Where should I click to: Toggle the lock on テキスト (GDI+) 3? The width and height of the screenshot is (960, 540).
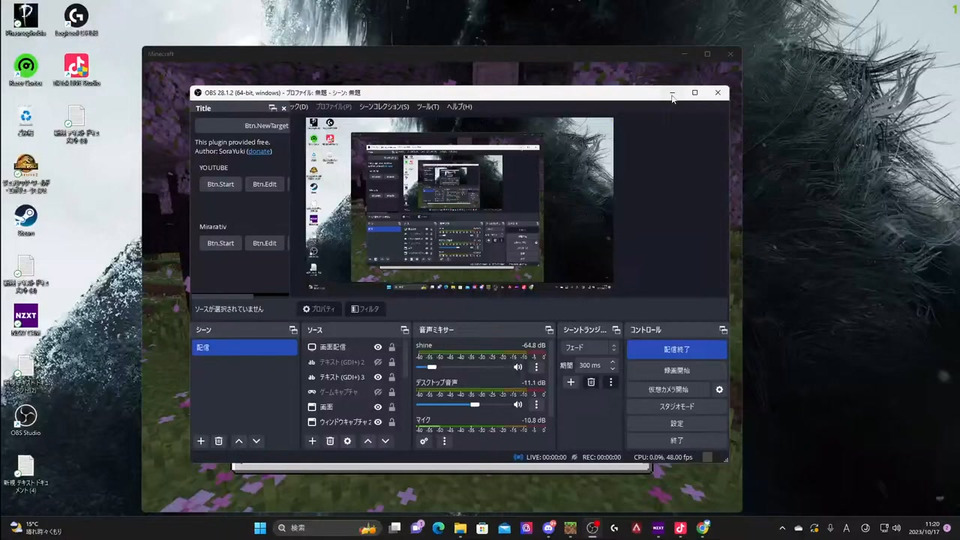pos(392,377)
